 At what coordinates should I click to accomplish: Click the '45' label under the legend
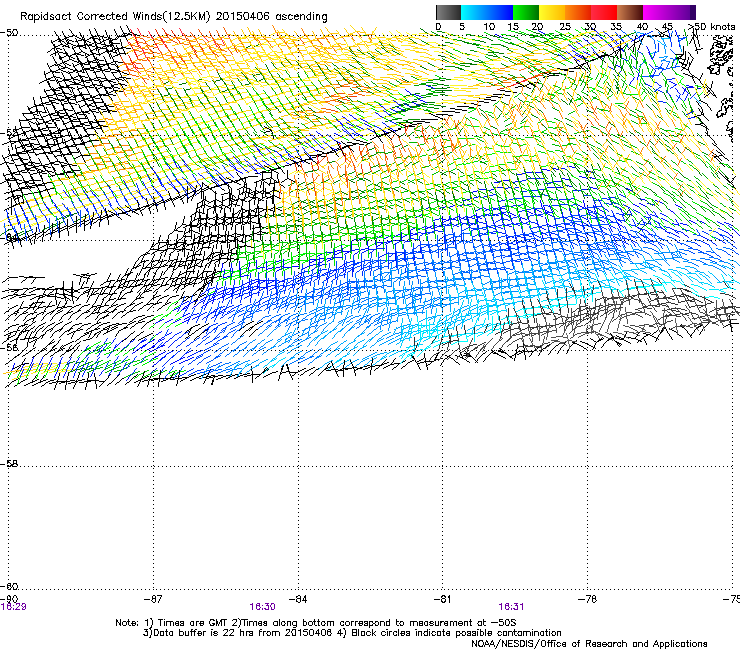tap(667, 27)
